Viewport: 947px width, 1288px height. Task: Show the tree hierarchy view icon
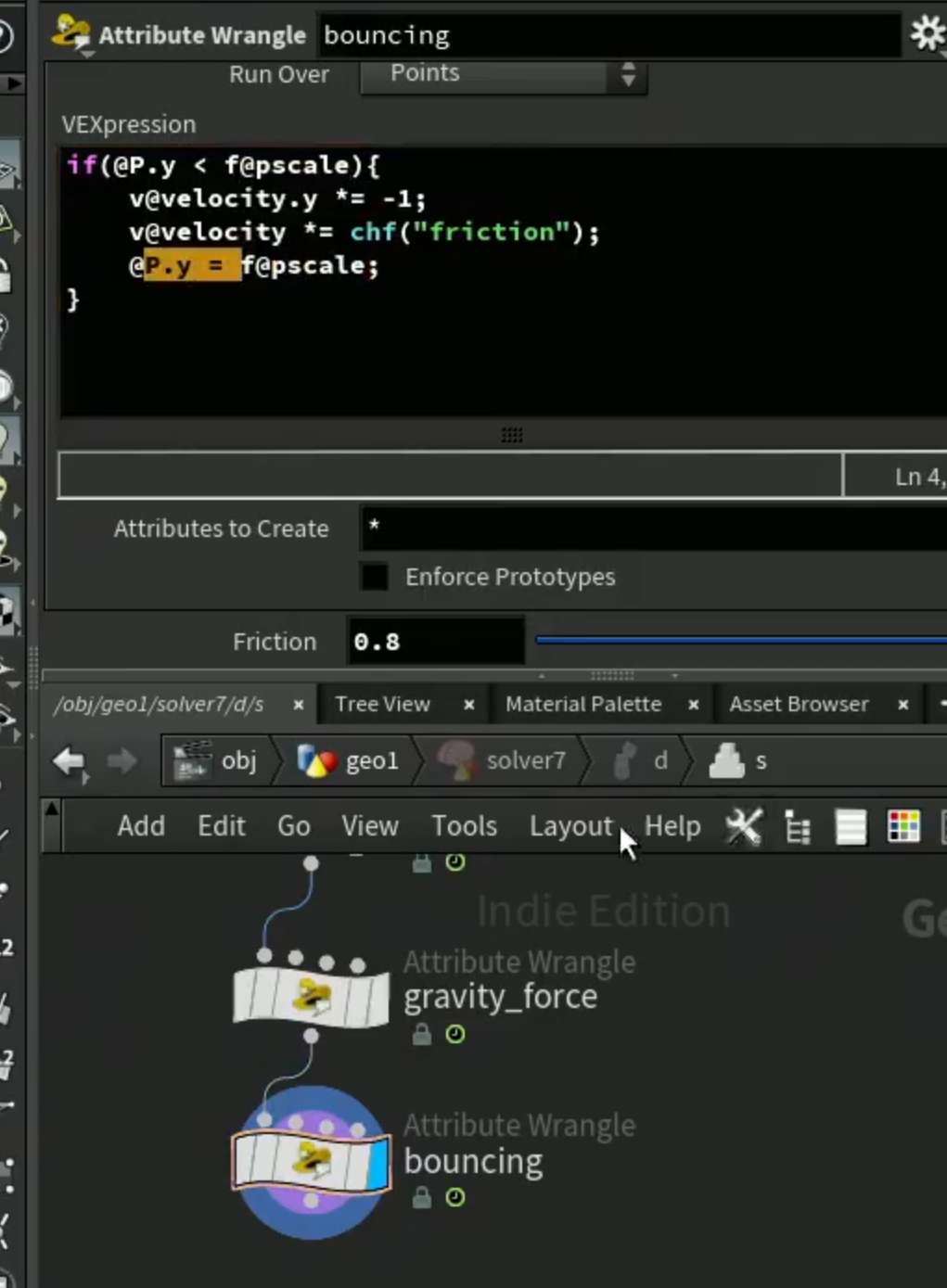point(798,827)
